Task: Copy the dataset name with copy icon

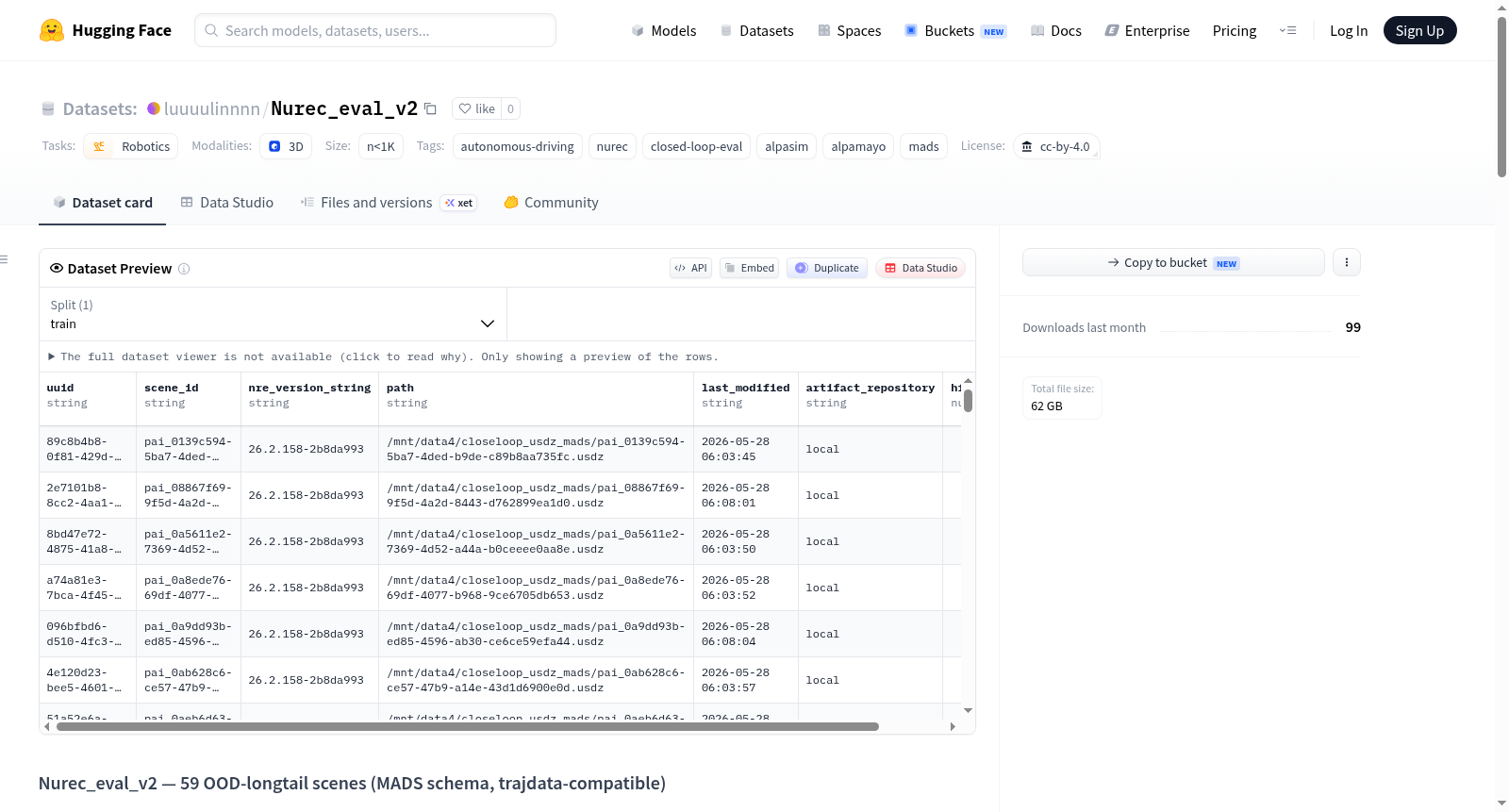Action: point(430,108)
